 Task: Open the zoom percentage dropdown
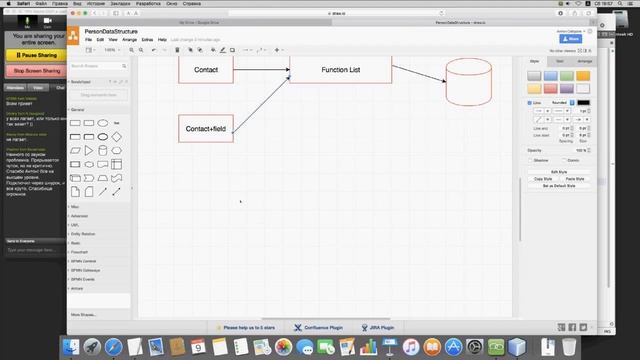tap(112, 50)
